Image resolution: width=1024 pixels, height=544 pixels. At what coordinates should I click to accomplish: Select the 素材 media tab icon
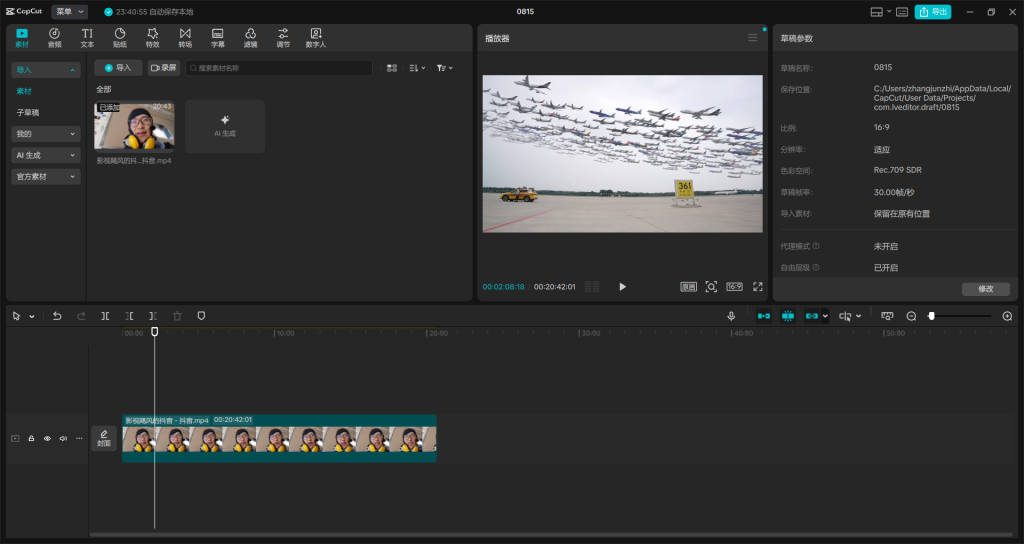coord(22,38)
